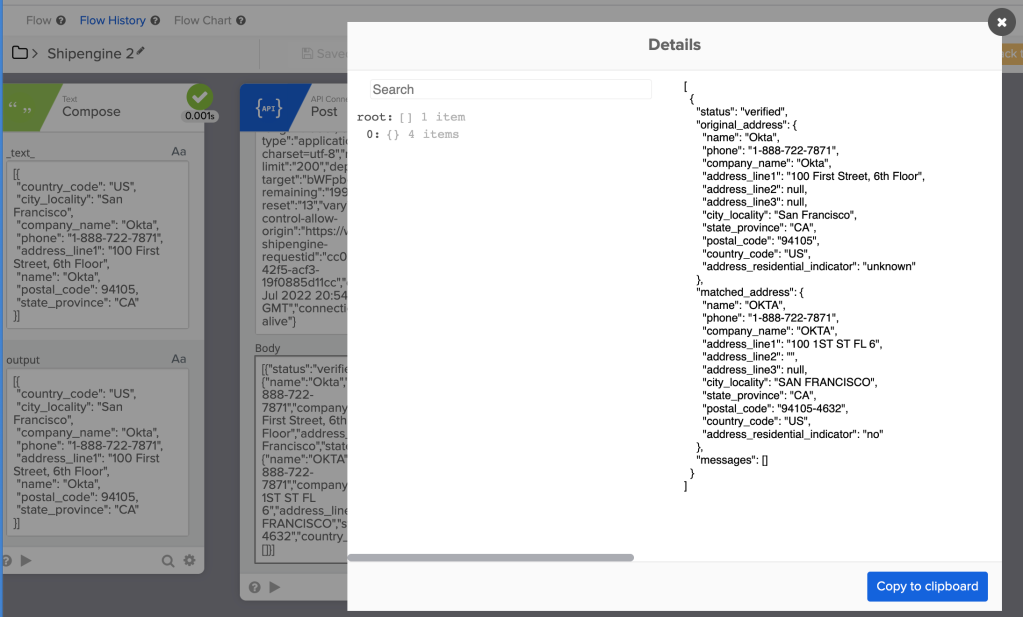Open the Flow Chart tab
This screenshot has width=1023, height=617.
pyautogui.click(x=205, y=20)
